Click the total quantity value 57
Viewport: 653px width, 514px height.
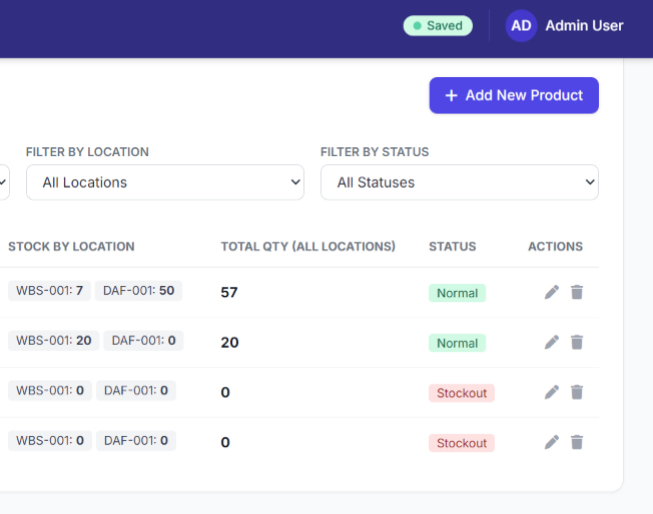point(229,292)
